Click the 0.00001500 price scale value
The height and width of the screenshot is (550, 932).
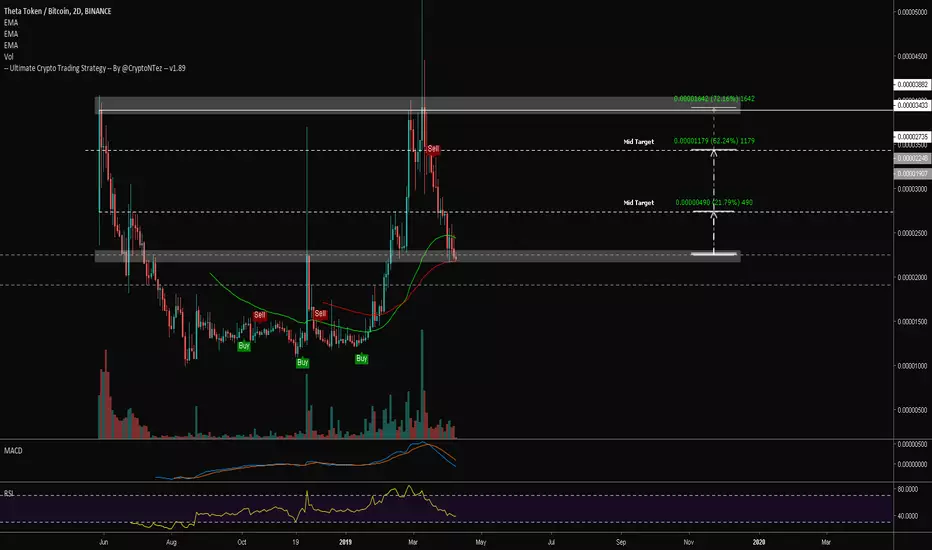click(912, 322)
